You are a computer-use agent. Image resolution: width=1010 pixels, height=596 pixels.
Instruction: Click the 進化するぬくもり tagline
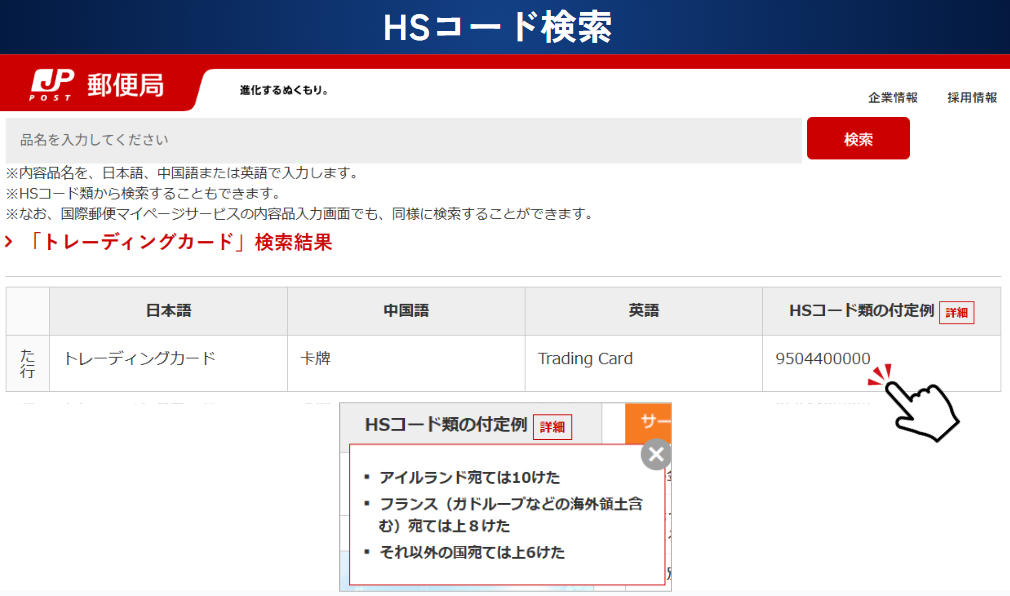click(284, 90)
